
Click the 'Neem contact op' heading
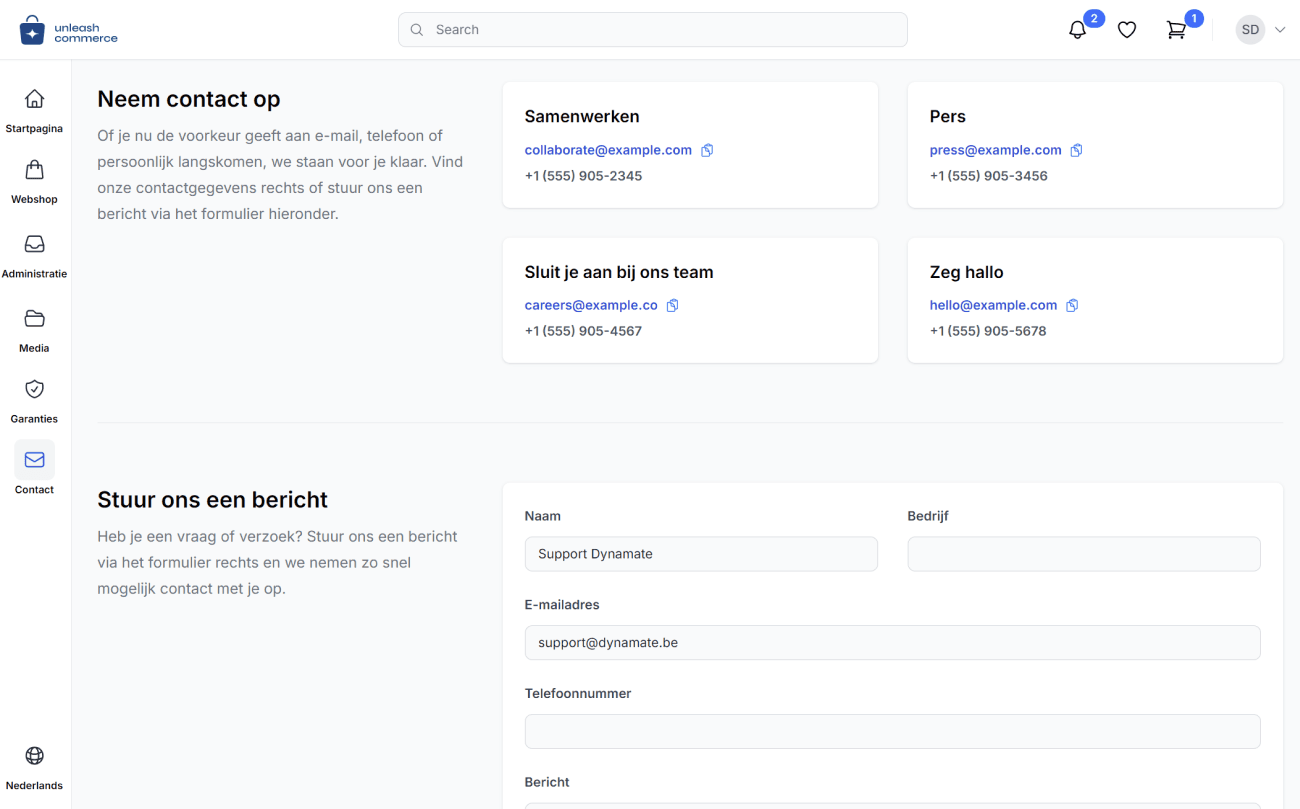coord(189,99)
